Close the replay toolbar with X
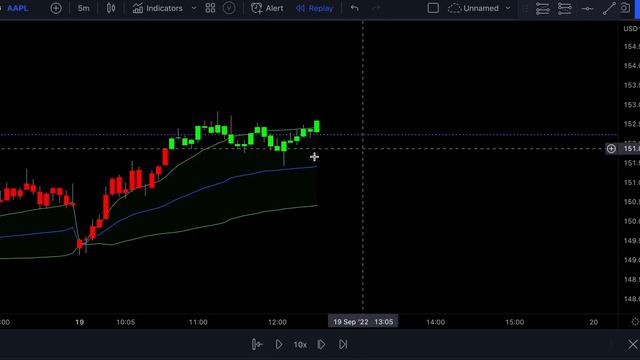Viewport: 640px width, 360px height. (633, 344)
